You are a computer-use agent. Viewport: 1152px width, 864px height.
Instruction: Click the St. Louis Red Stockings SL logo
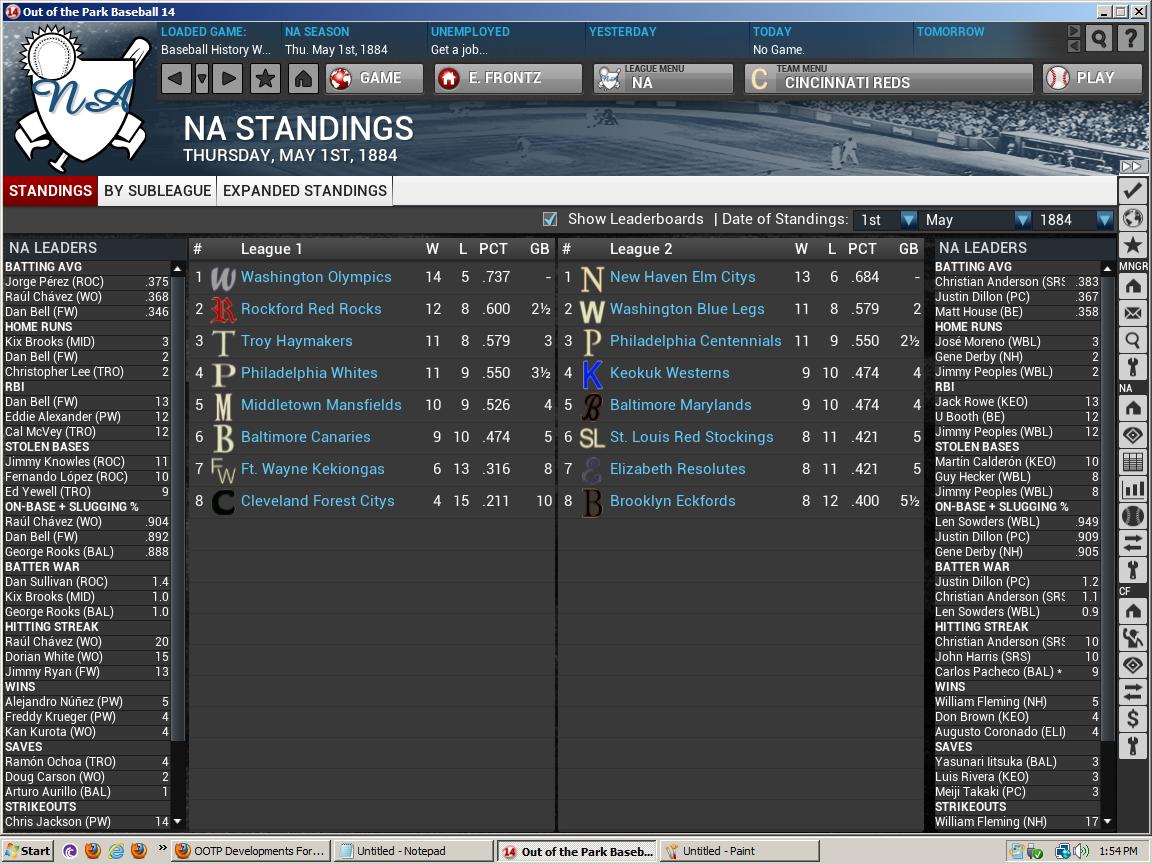click(591, 439)
